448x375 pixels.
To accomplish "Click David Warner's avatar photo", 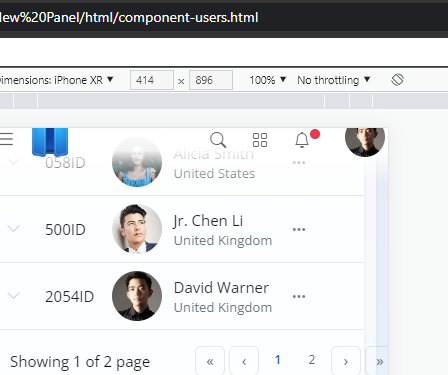I will tap(137, 296).
